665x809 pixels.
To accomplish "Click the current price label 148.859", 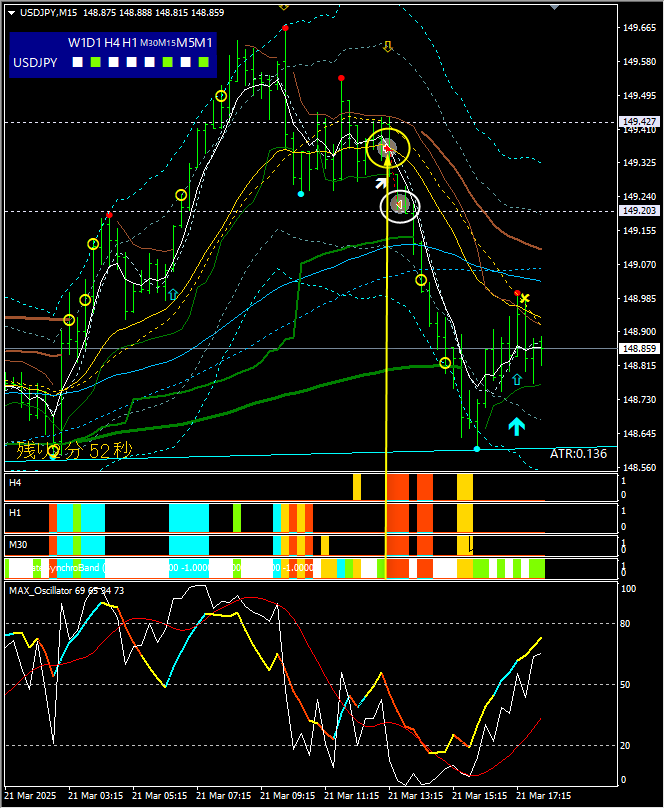I will coord(639,349).
